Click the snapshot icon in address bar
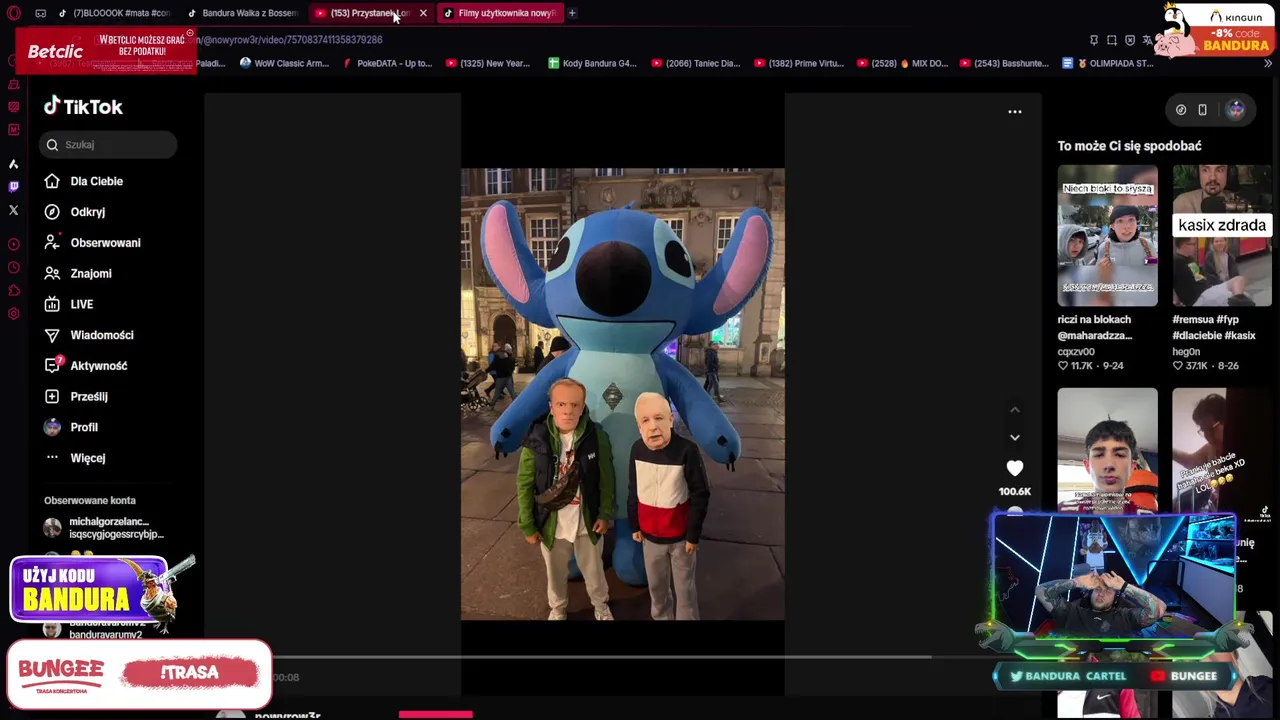The image size is (1280, 720). pyautogui.click(x=1111, y=40)
